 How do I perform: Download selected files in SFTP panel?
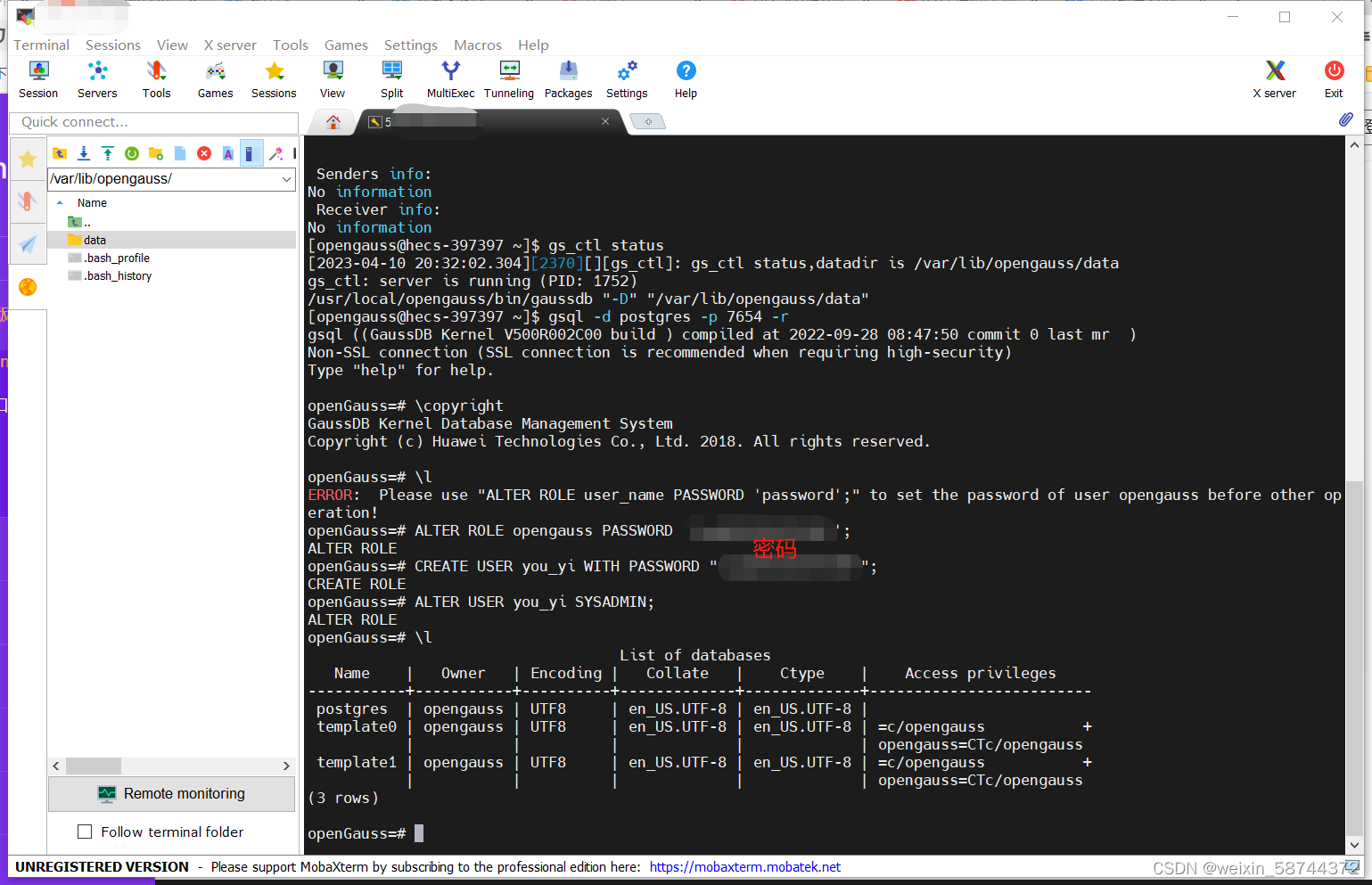[x=84, y=153]
